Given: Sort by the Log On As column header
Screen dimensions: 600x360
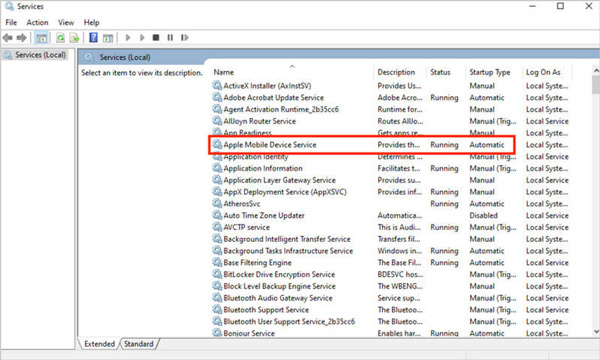Looking at the screenshot, I should [x=546, y=72].
